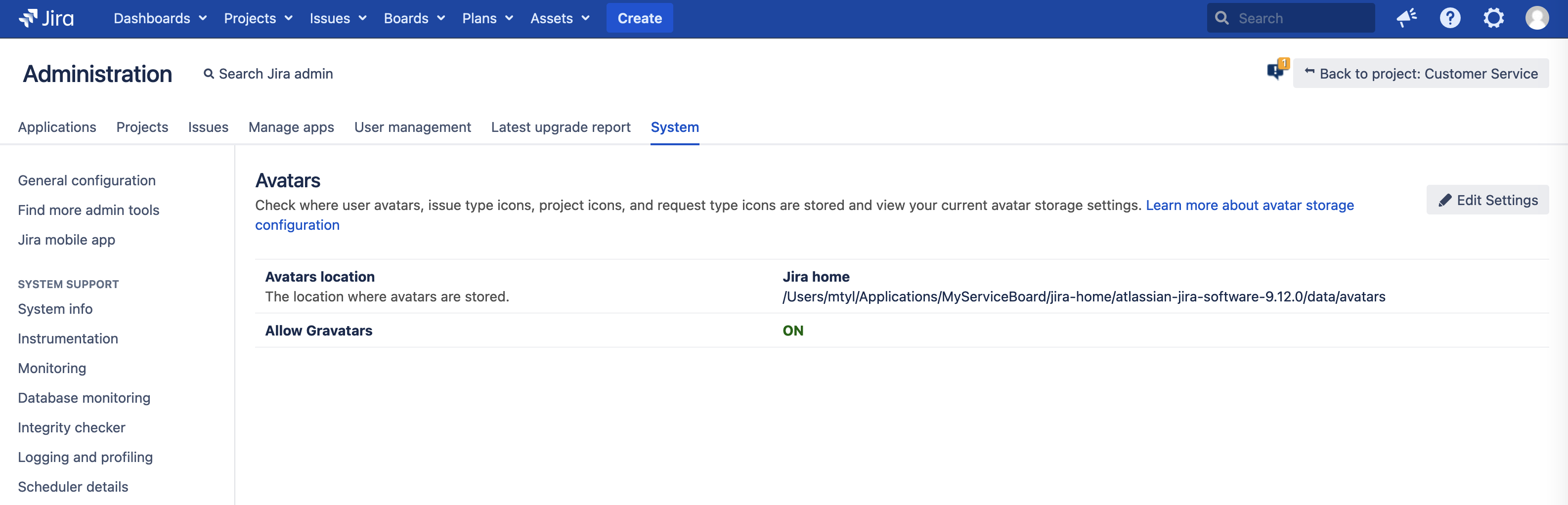Go back to project Customer Service
The width and height of the screenshot is (1568, 505).
coord(1421,74)
